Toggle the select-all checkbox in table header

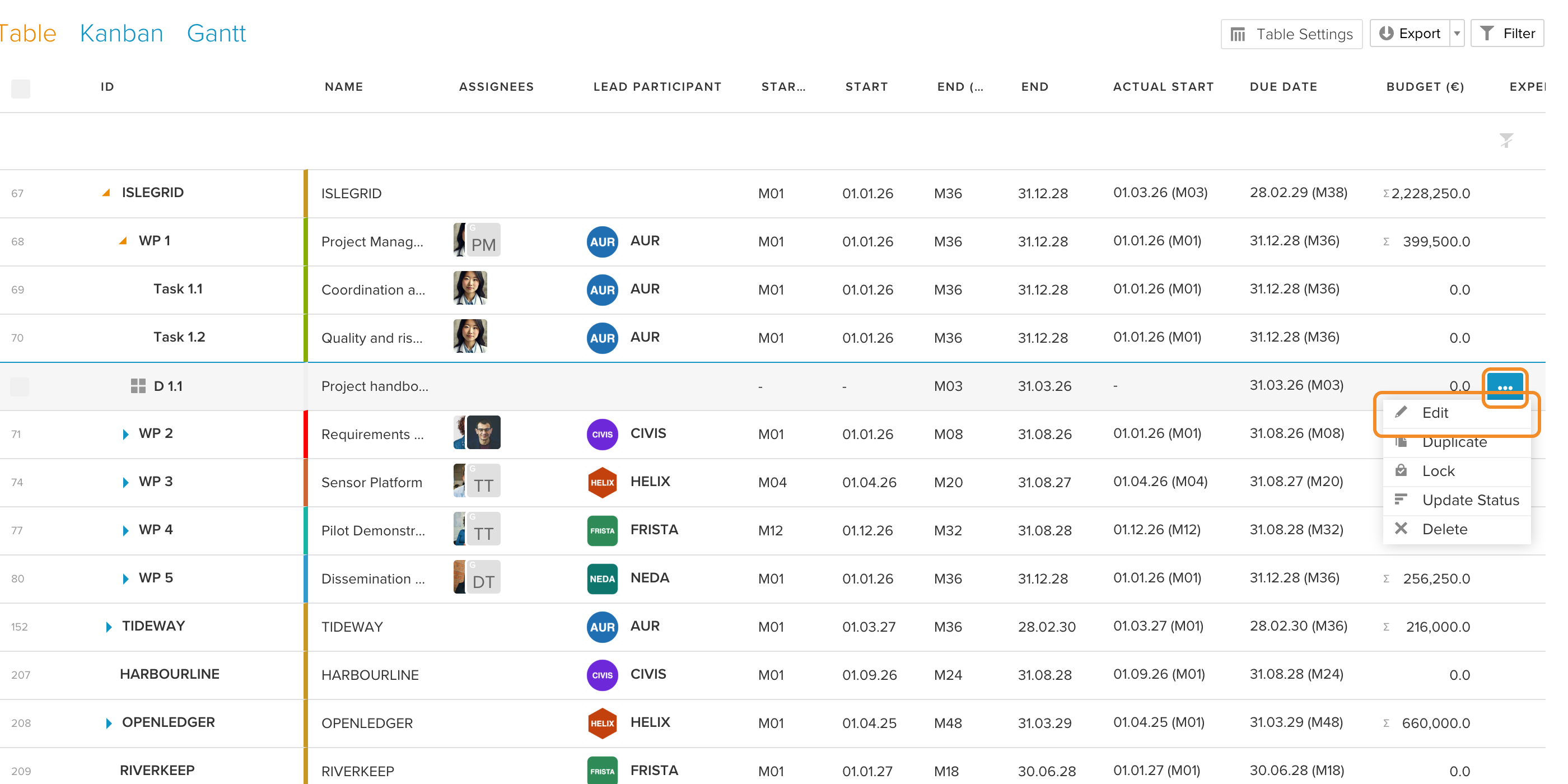point(21,89)
